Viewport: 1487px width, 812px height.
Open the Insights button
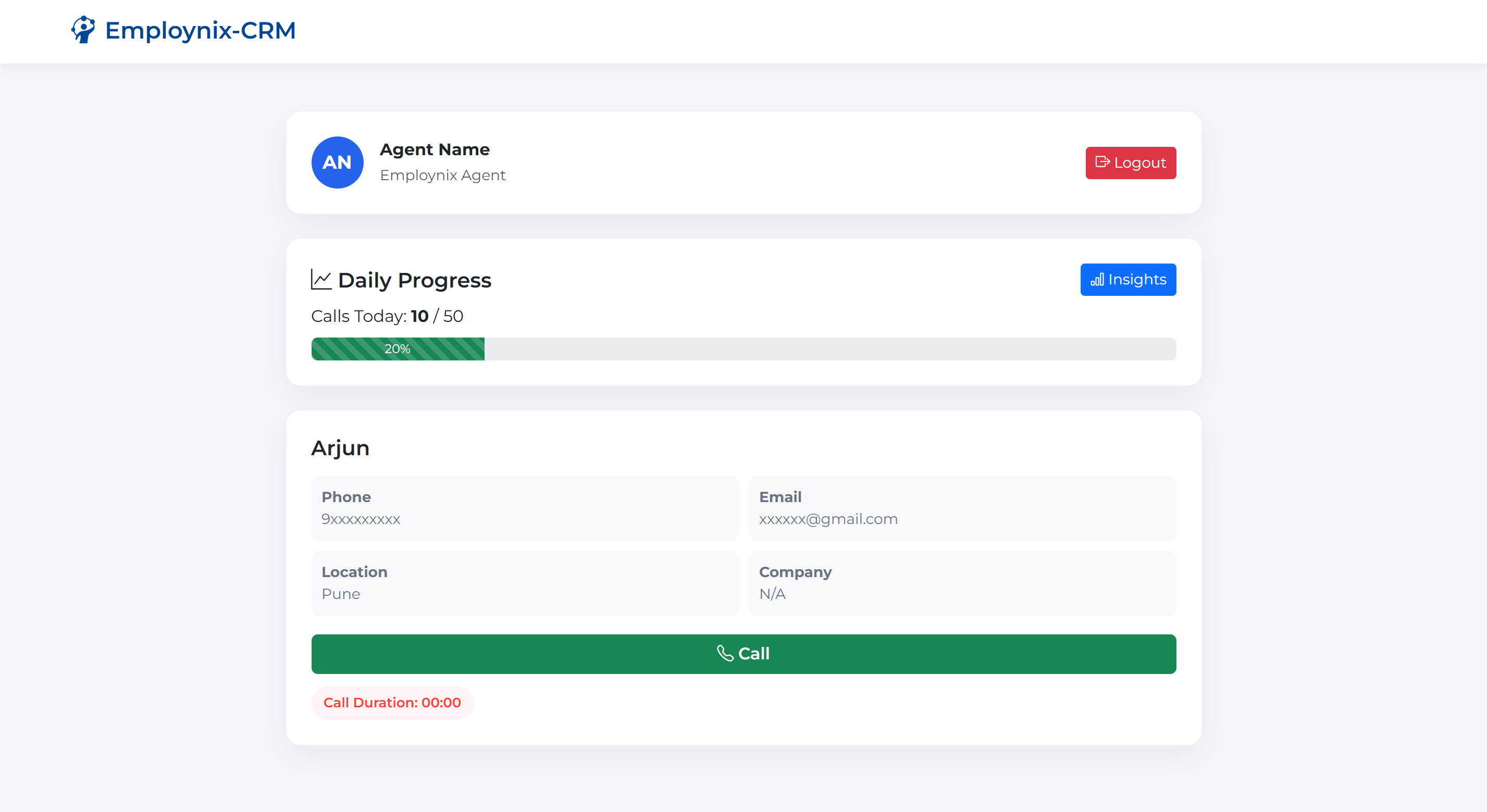[x=1127, y=280]
